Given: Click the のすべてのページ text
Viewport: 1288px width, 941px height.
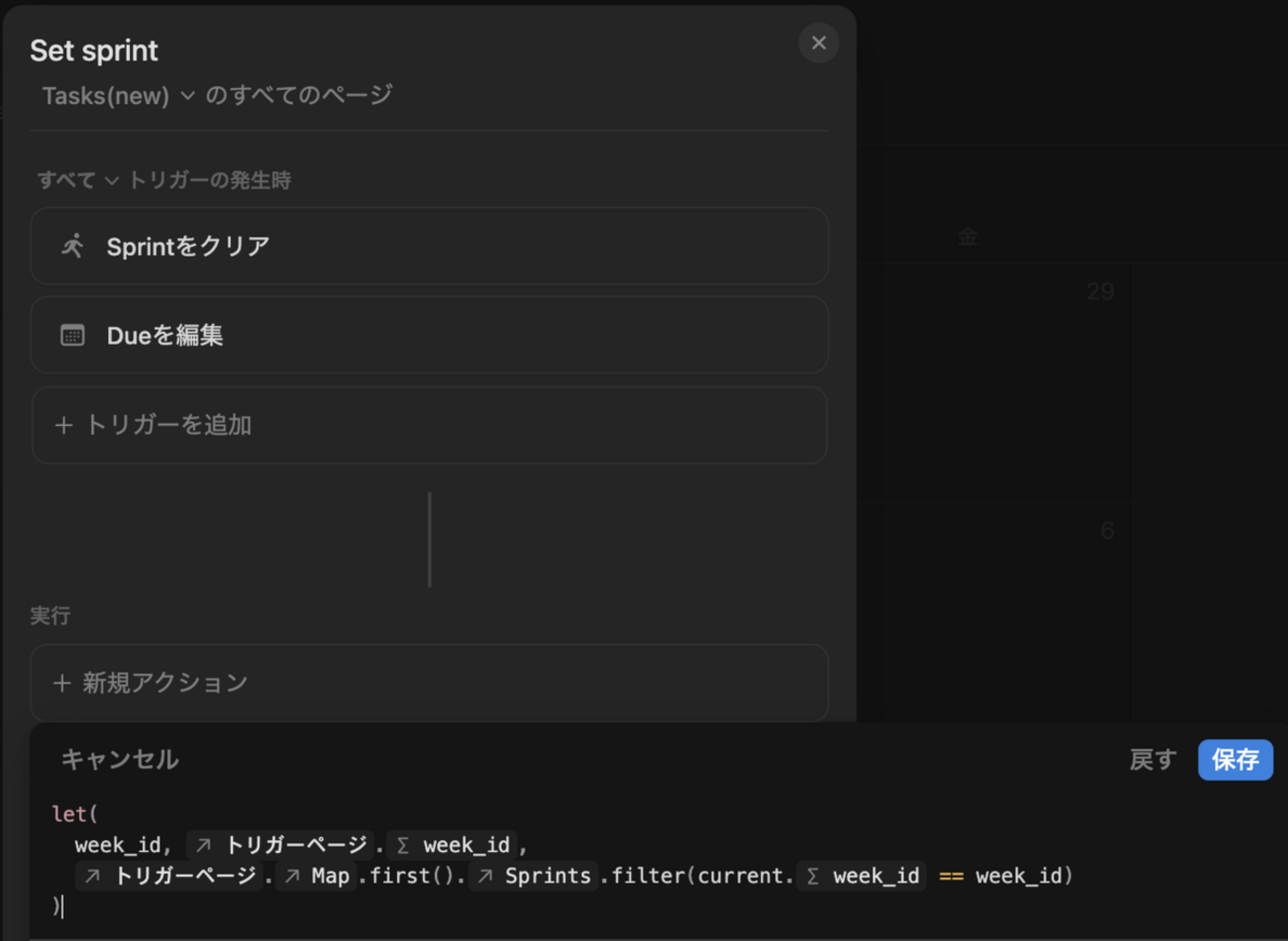Looking at the screenshot, I should pyautogui.click(x=299, y=95).
